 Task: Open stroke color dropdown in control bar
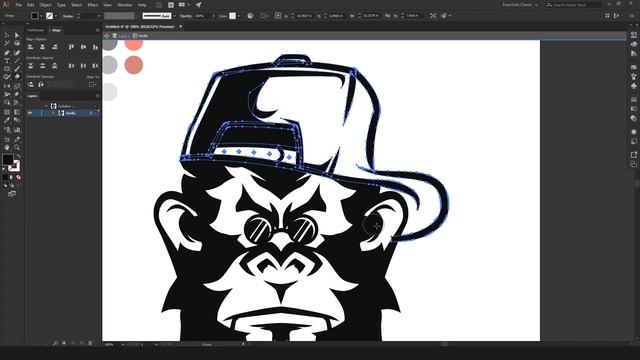pos(56,16)
